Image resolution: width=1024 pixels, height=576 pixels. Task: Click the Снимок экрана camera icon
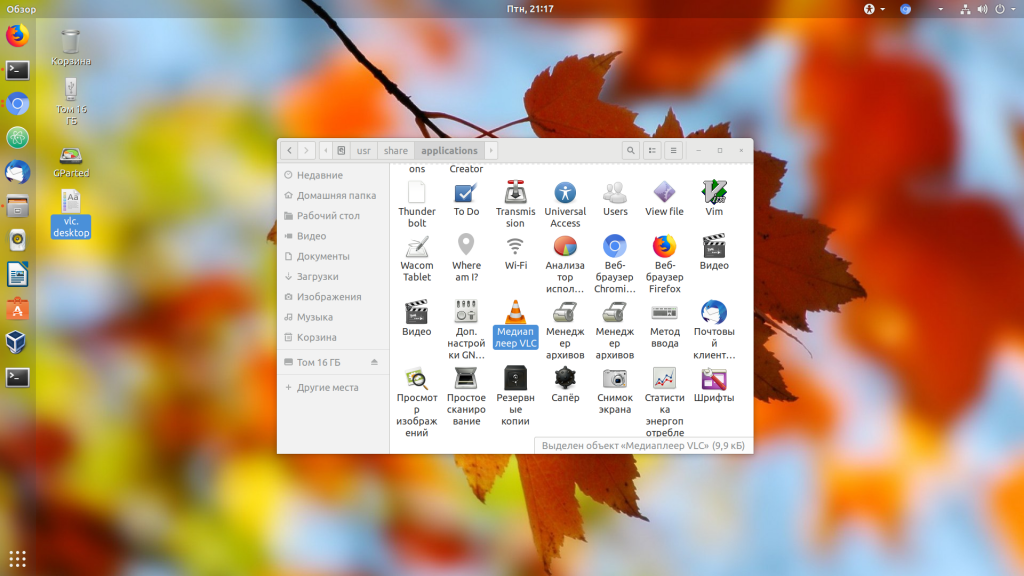tap(615, 378)
